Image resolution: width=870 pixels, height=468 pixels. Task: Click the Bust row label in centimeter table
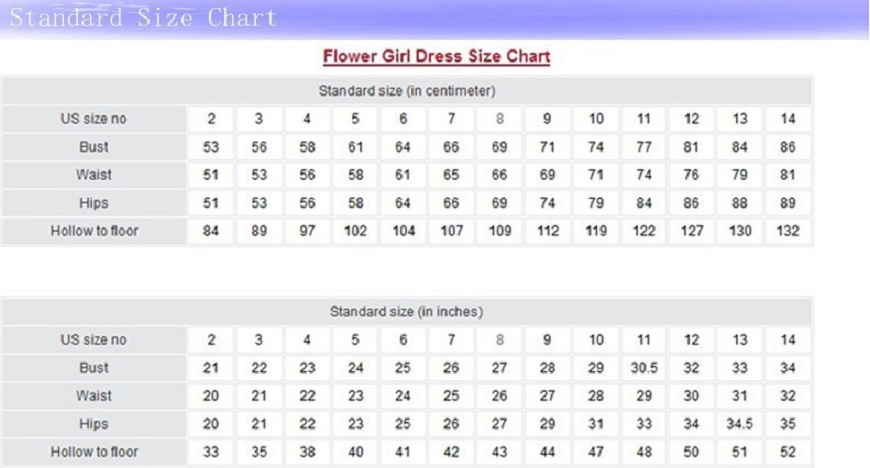coord(94,147)
